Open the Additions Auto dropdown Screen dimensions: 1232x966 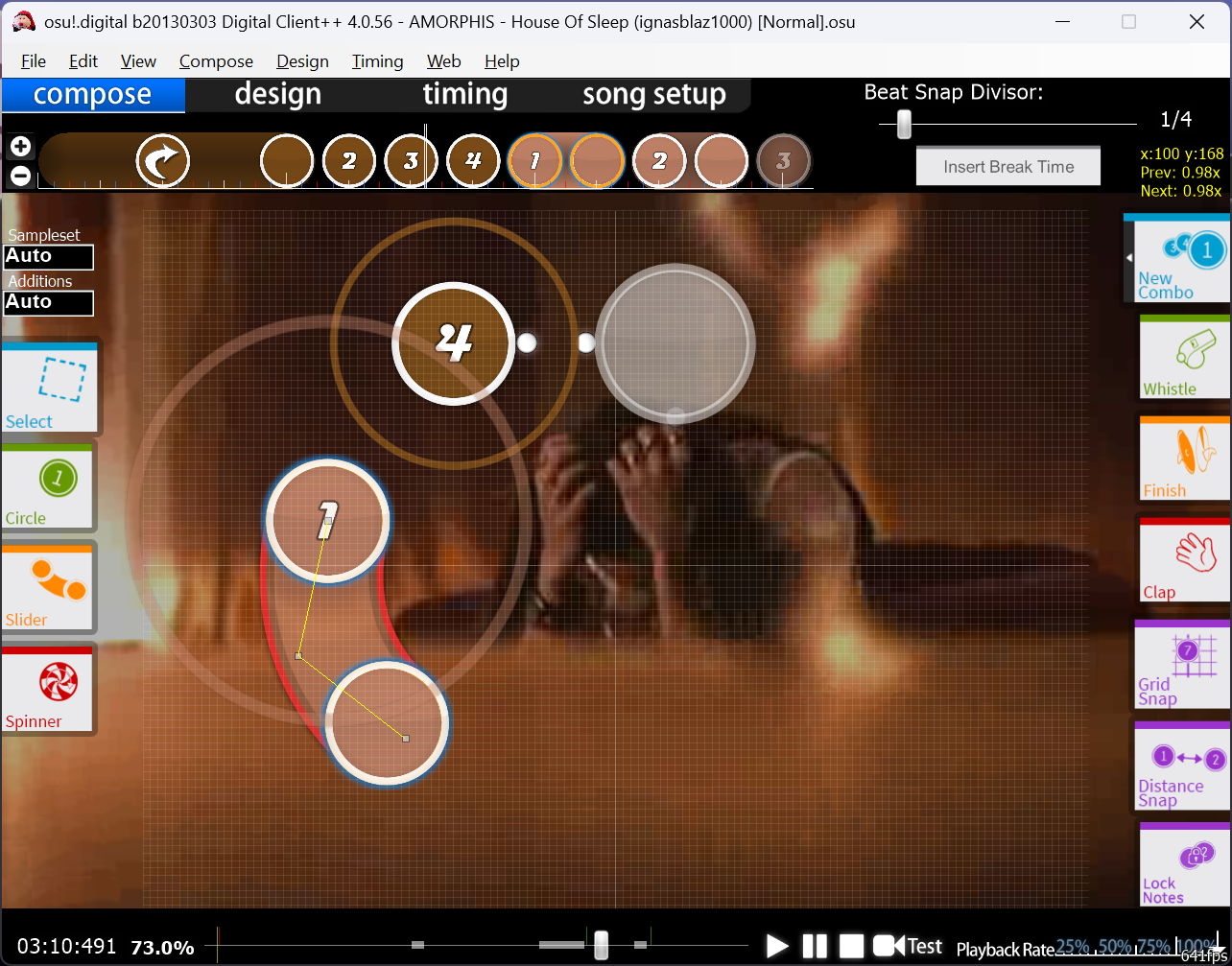(x=49, y=303)
